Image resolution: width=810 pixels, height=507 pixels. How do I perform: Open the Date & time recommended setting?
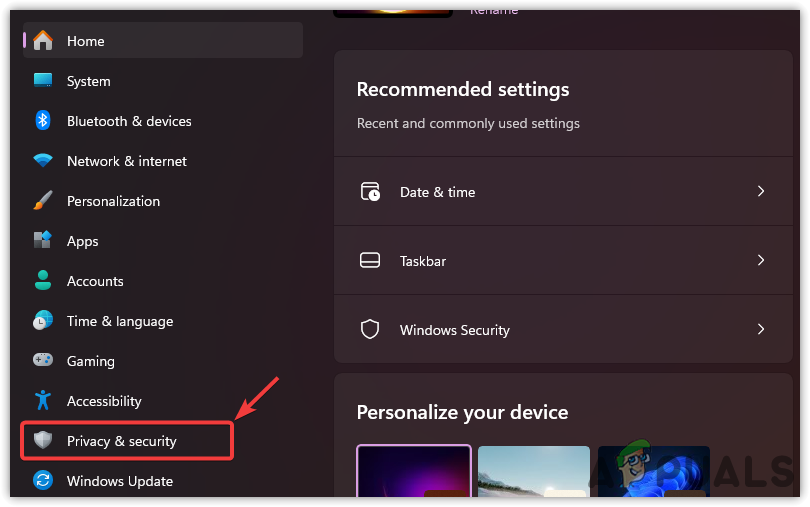pyautogui.click(x=437, y=192)
